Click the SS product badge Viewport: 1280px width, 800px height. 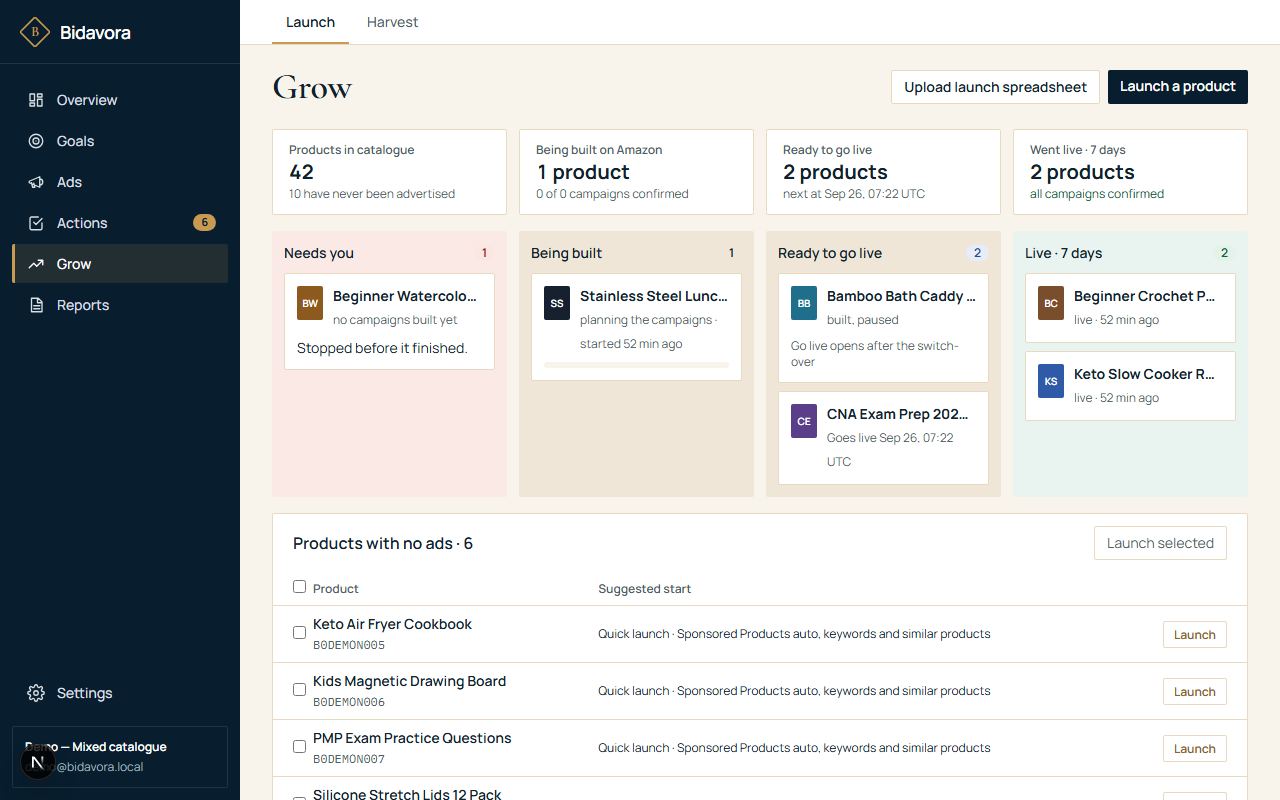[557, 303]
